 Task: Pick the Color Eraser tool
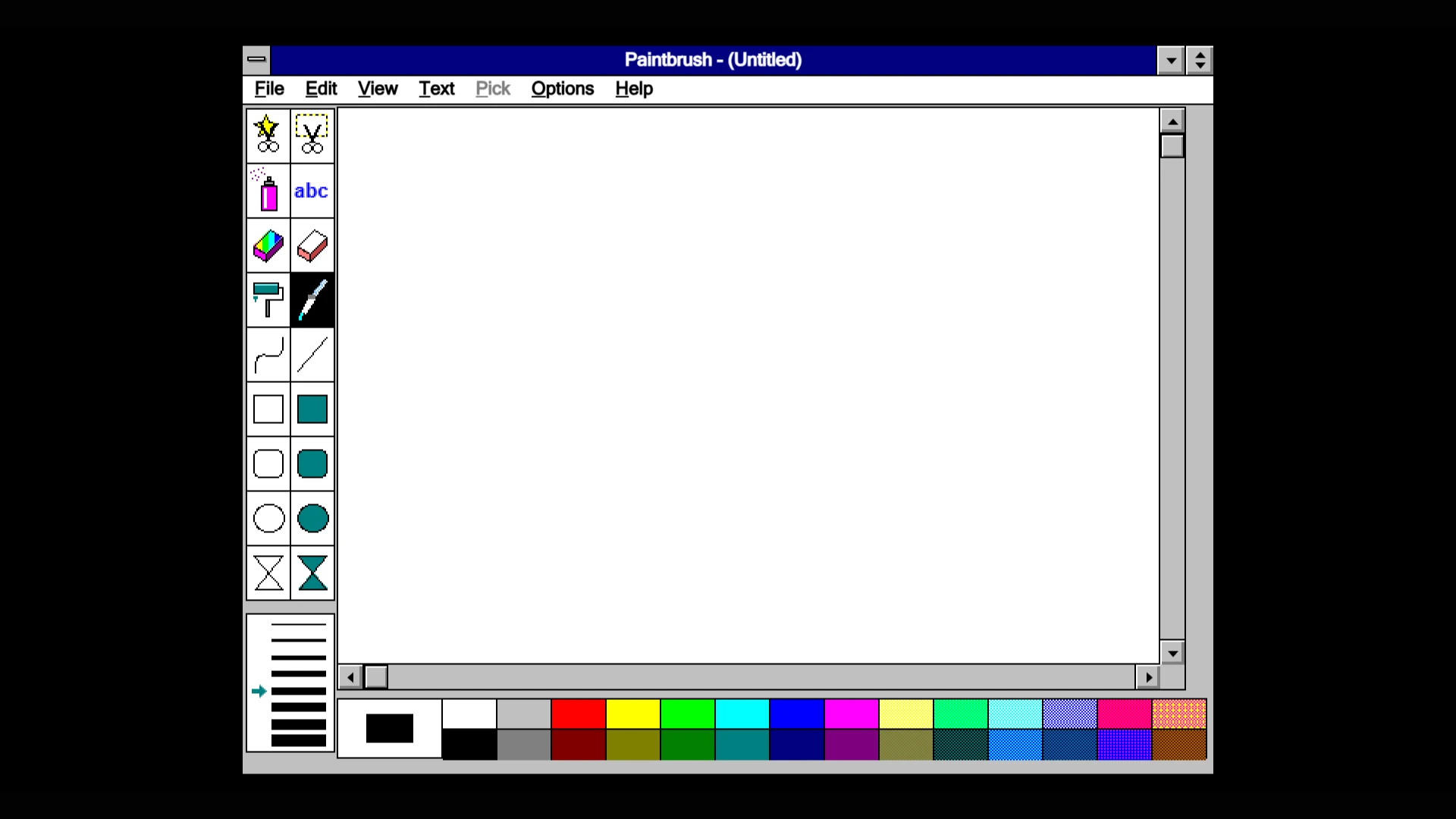click(268, 245)
